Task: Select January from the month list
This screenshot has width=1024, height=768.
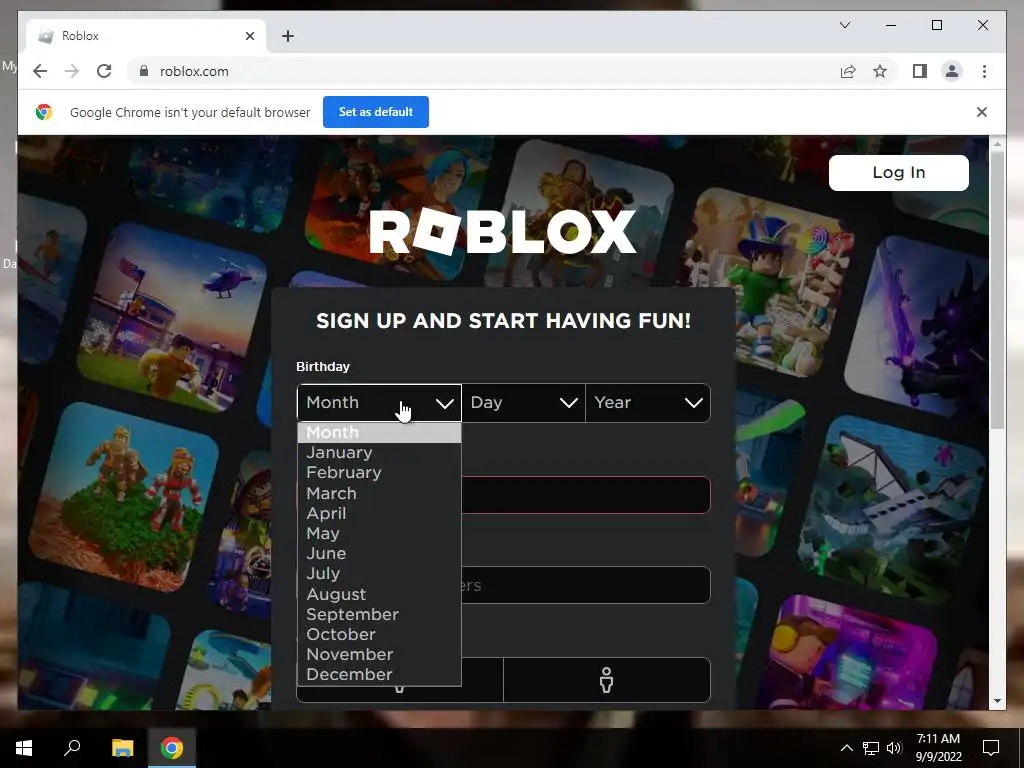Action: (379, 453)
